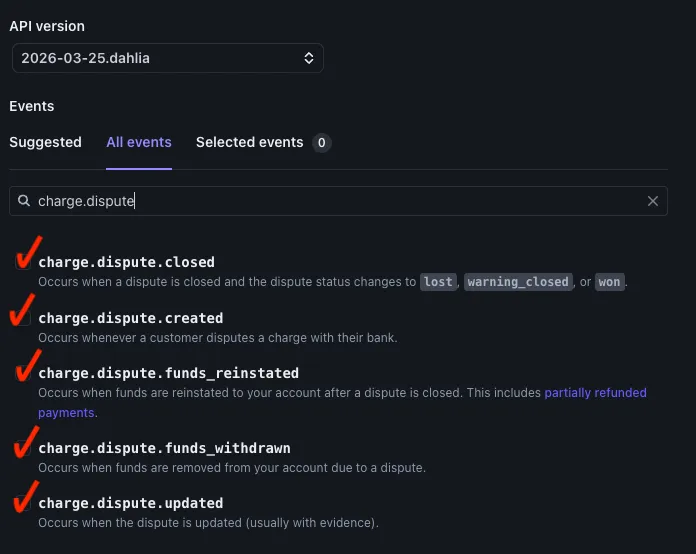Click the charge.dispute.updated event name

(130, 503)
